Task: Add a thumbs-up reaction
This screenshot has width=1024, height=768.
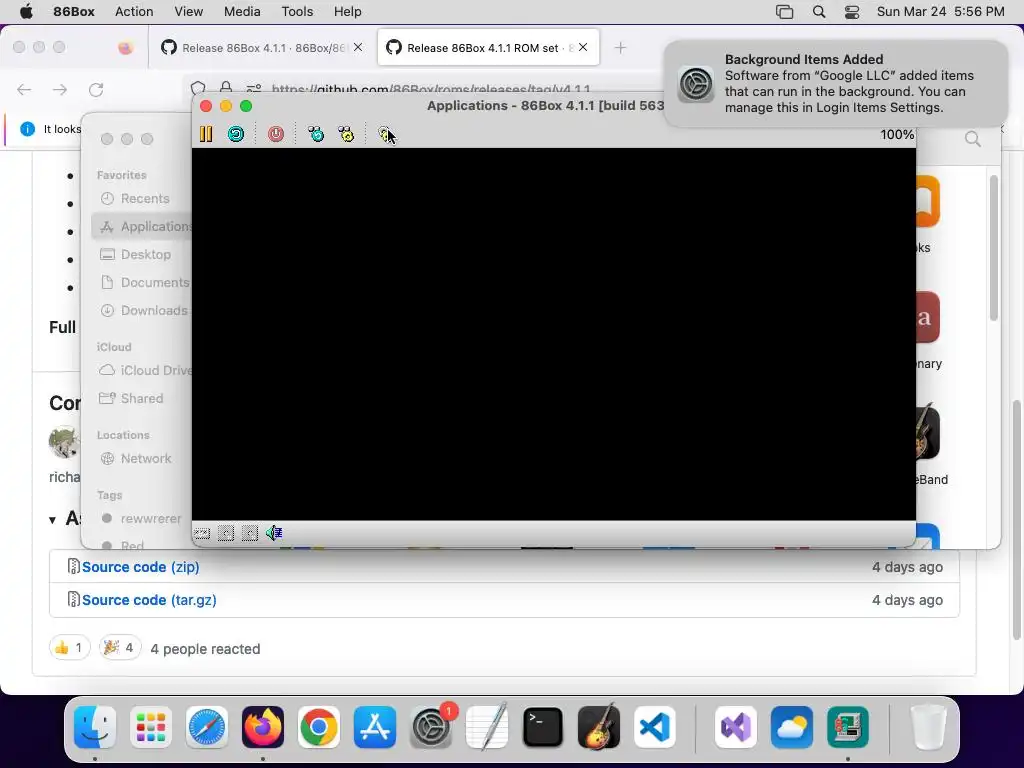Action: pos(69,648)
